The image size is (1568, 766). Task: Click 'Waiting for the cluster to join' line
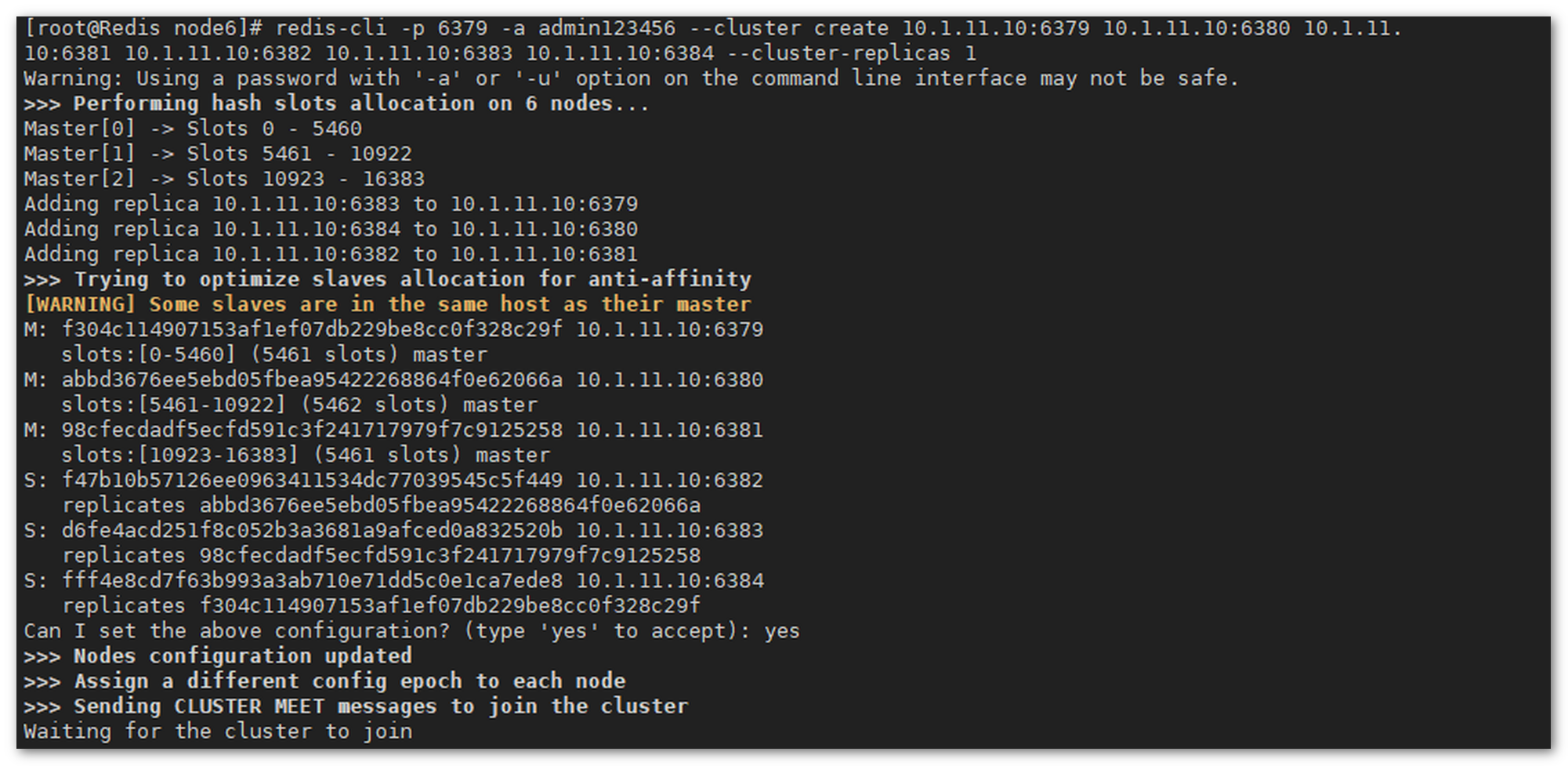tap(218, 731)
